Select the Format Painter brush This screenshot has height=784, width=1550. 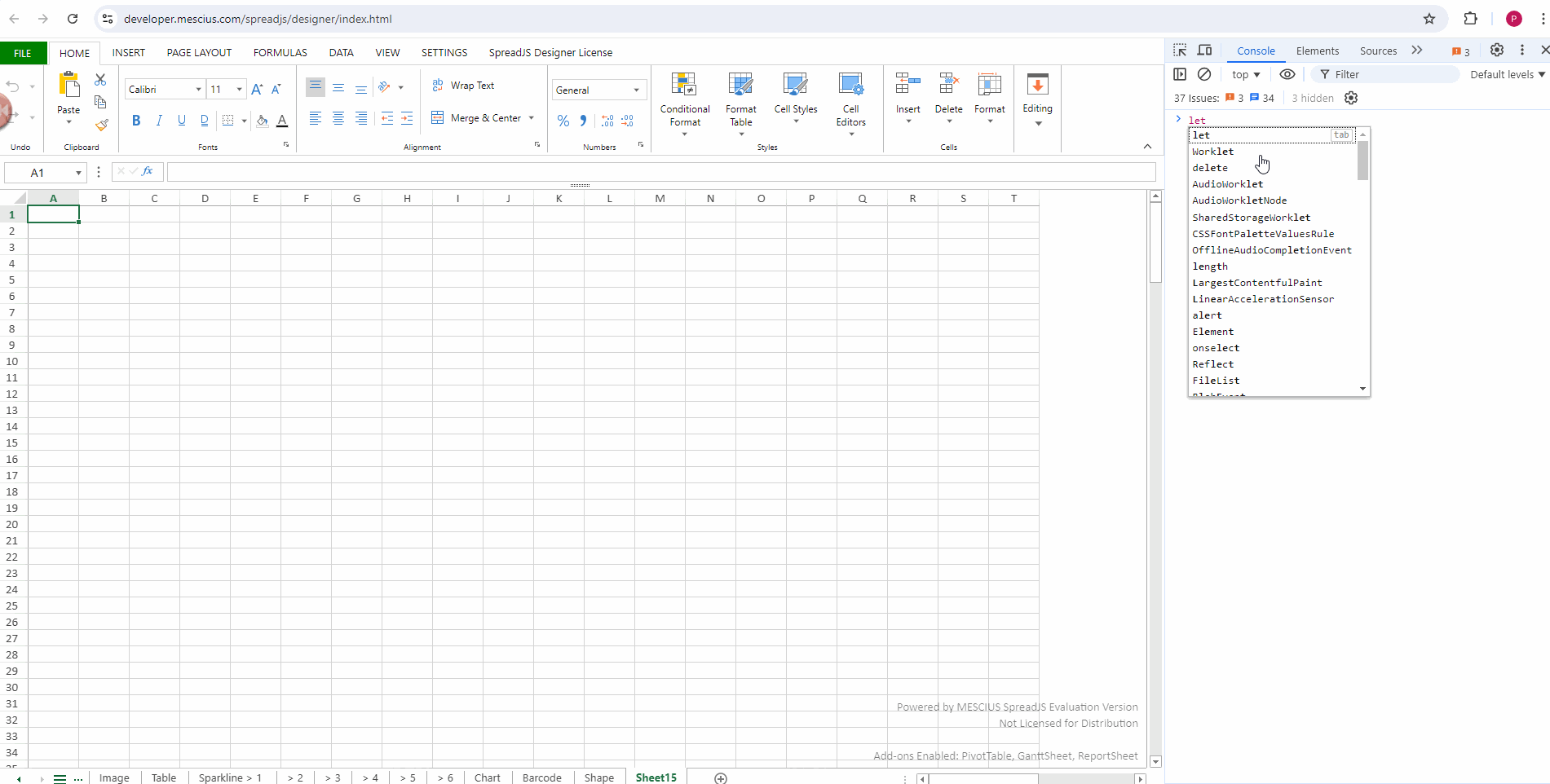(x=101, y=125)
